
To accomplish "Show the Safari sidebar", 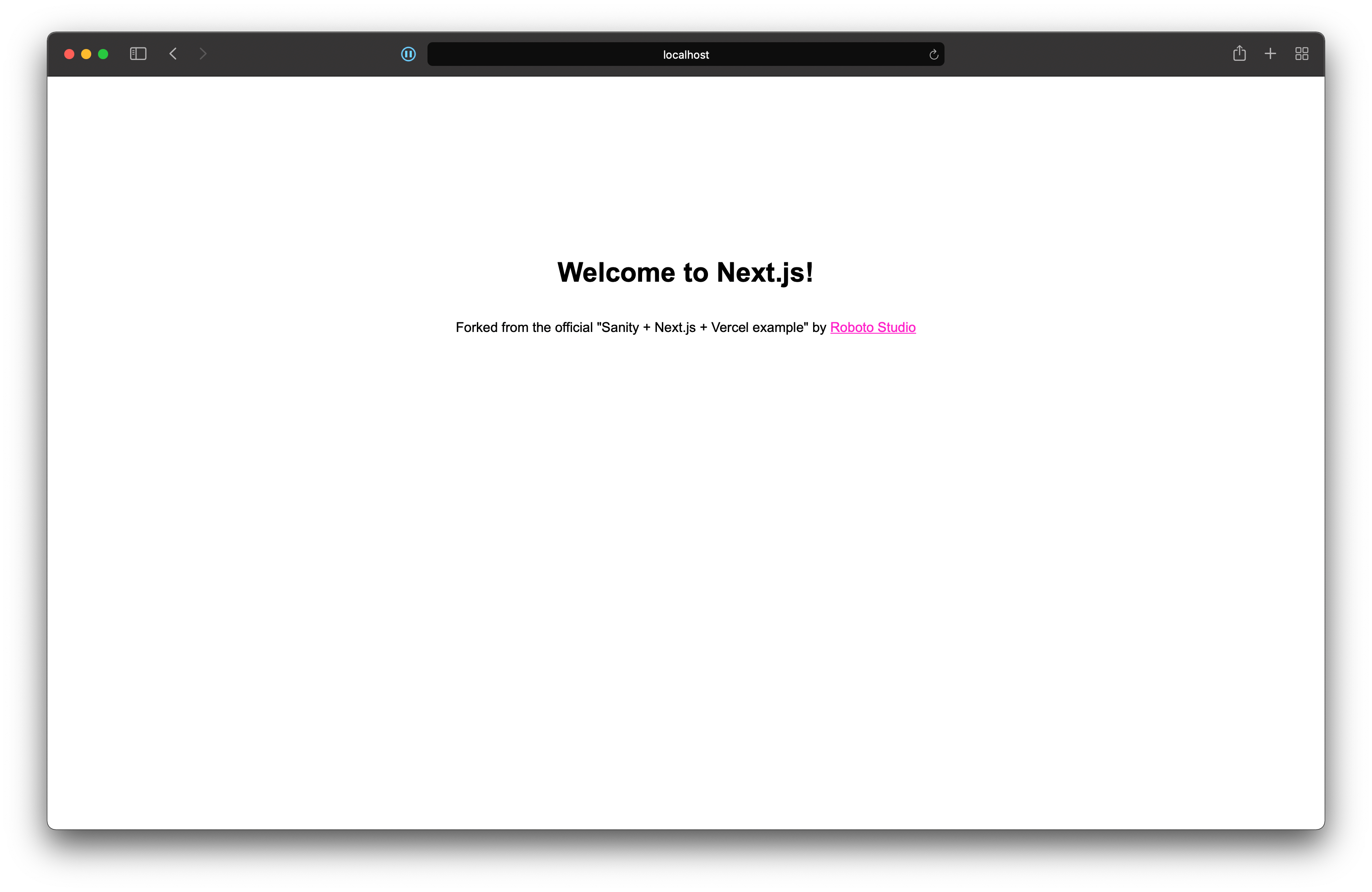I will tap(138, 54).
